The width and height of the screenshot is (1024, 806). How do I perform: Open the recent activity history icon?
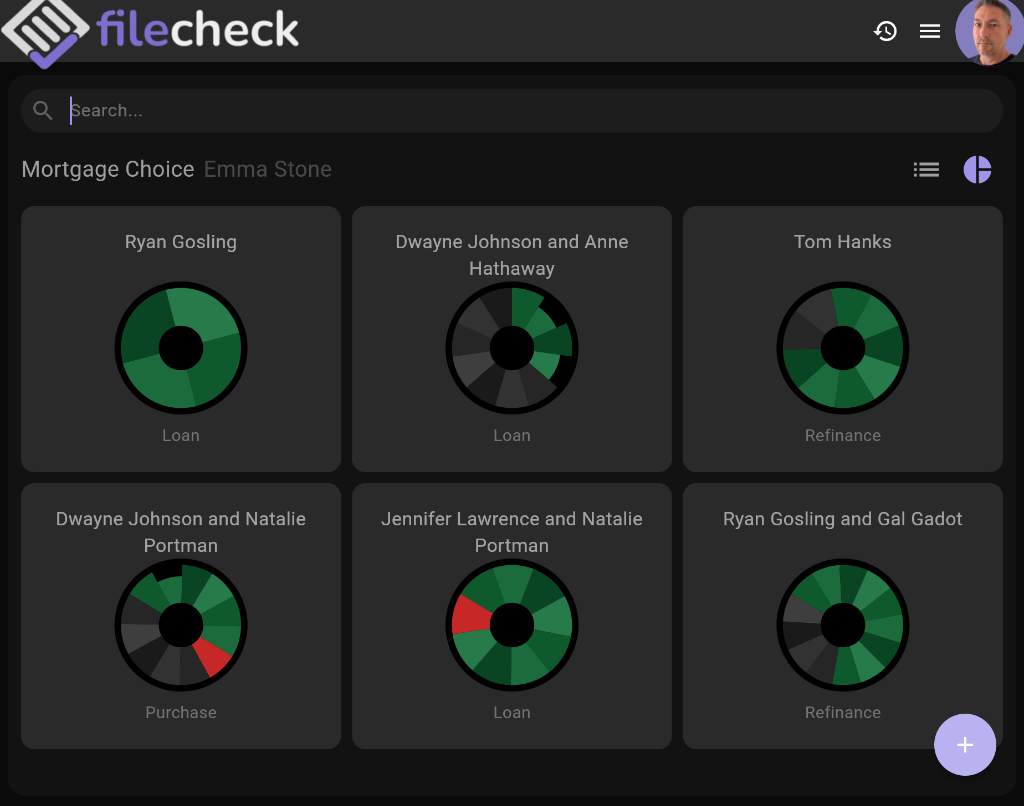tap(886, 31)
